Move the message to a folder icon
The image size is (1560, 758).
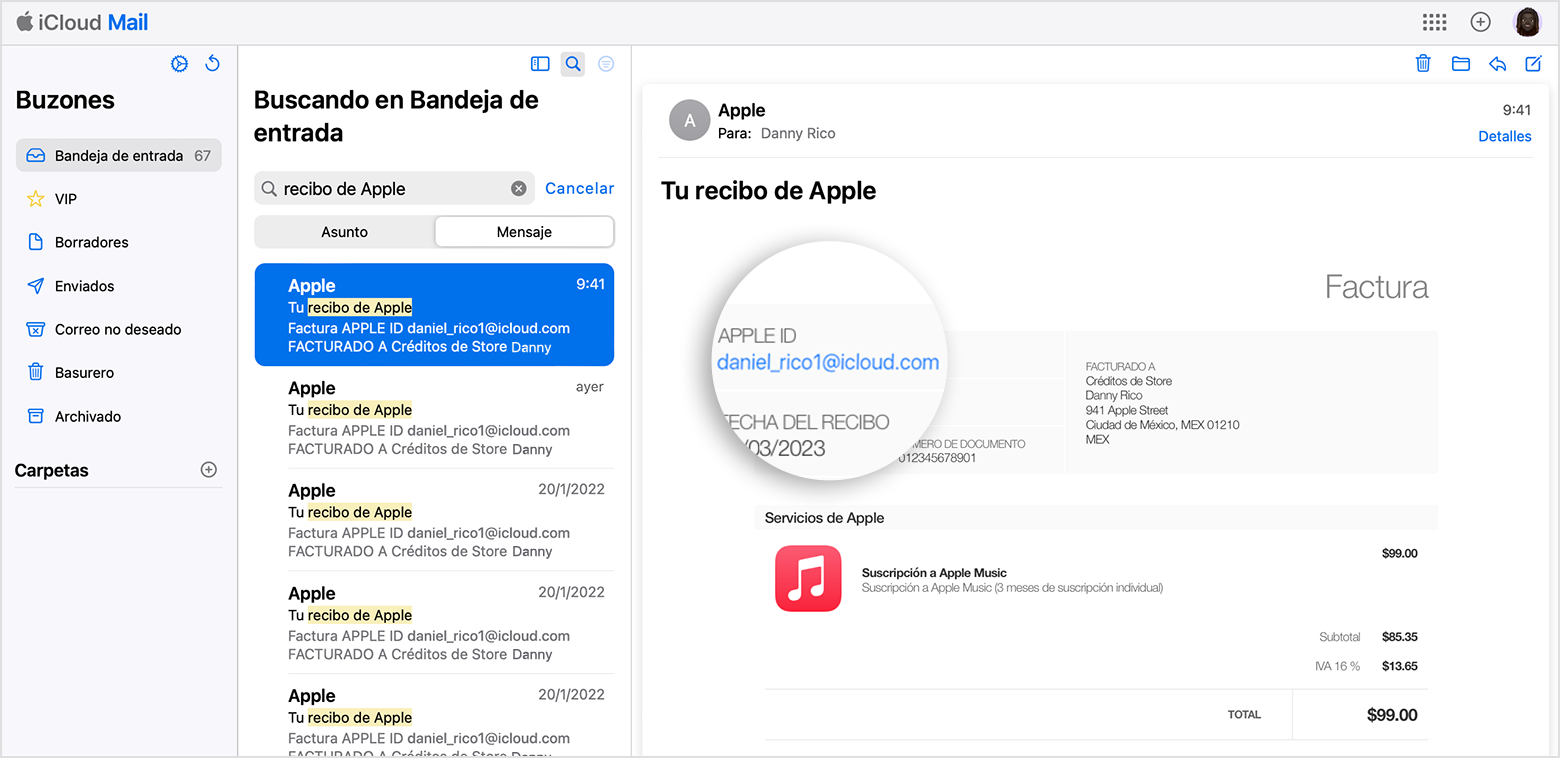(1461, 64)
